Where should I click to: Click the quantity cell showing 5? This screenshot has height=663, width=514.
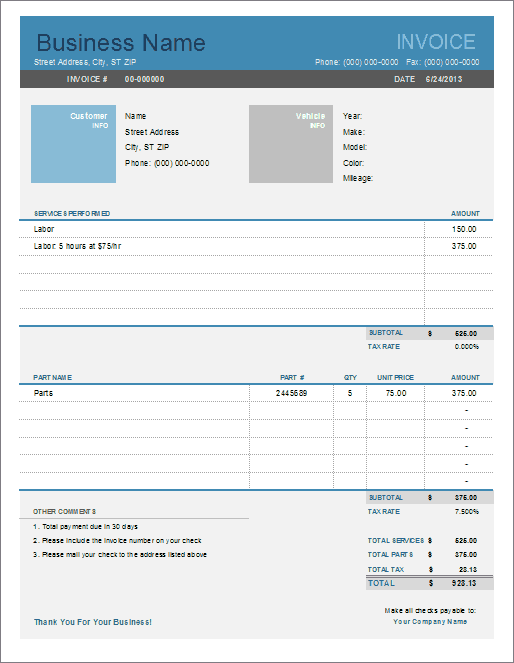(350, 393)
